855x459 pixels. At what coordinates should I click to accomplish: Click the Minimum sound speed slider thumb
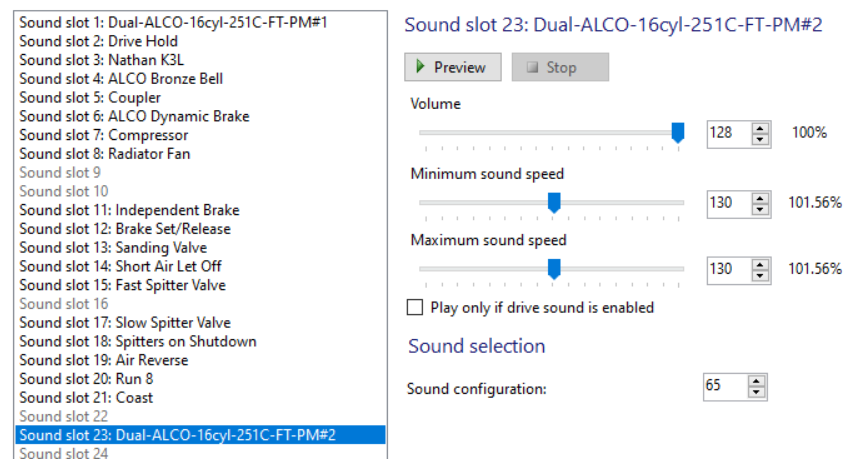point(554,203)
